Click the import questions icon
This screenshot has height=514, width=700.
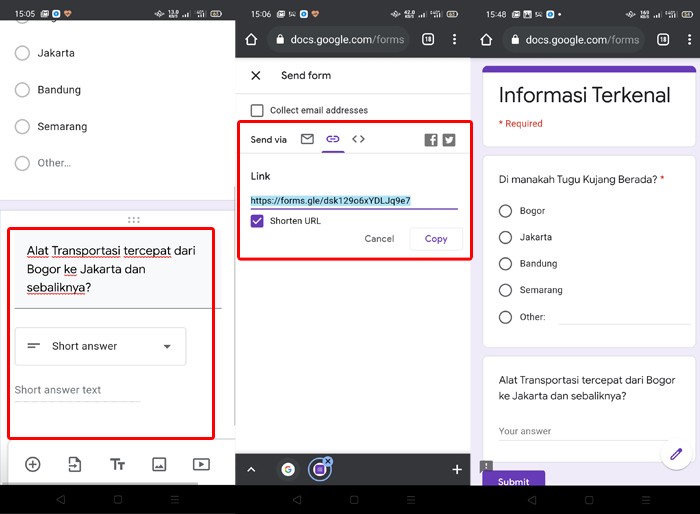point(75,464)
